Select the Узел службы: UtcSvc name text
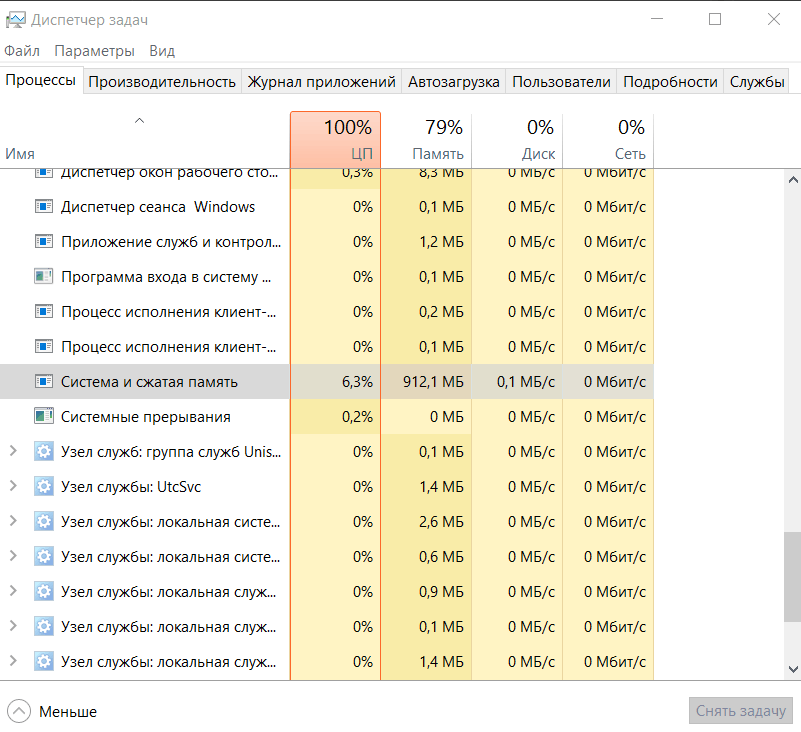Screen dimensions: 801x732 pos(131,487)
